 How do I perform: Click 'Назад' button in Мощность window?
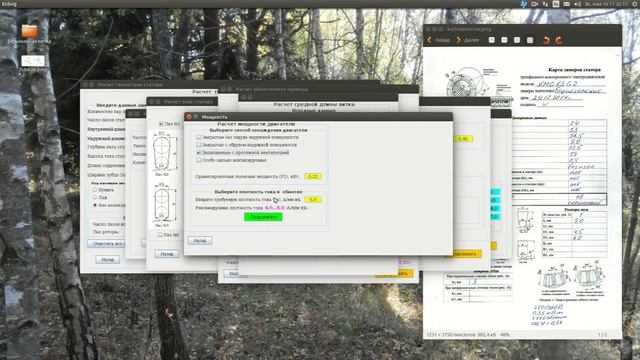200,241
